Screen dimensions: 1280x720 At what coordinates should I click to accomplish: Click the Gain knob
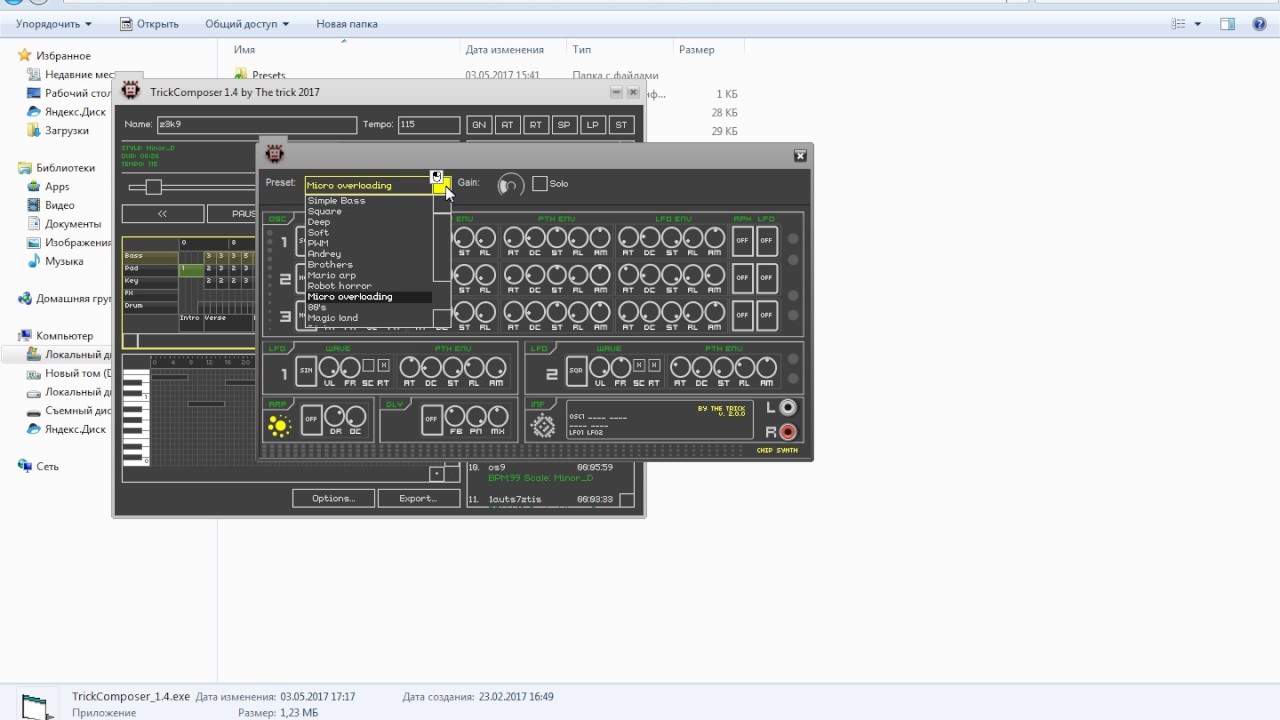(510, 185)
